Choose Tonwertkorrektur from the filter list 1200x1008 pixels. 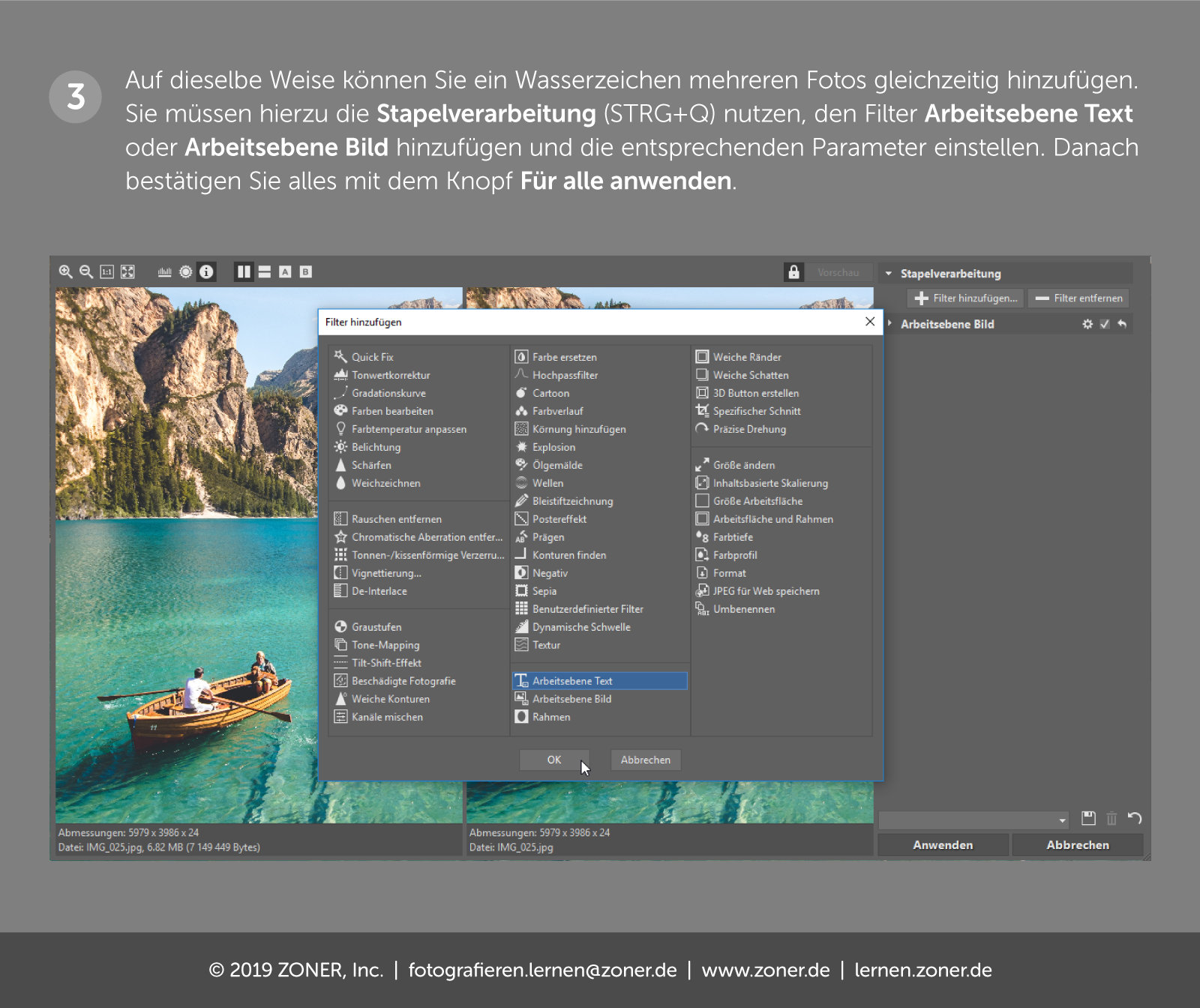pos(391,375)
